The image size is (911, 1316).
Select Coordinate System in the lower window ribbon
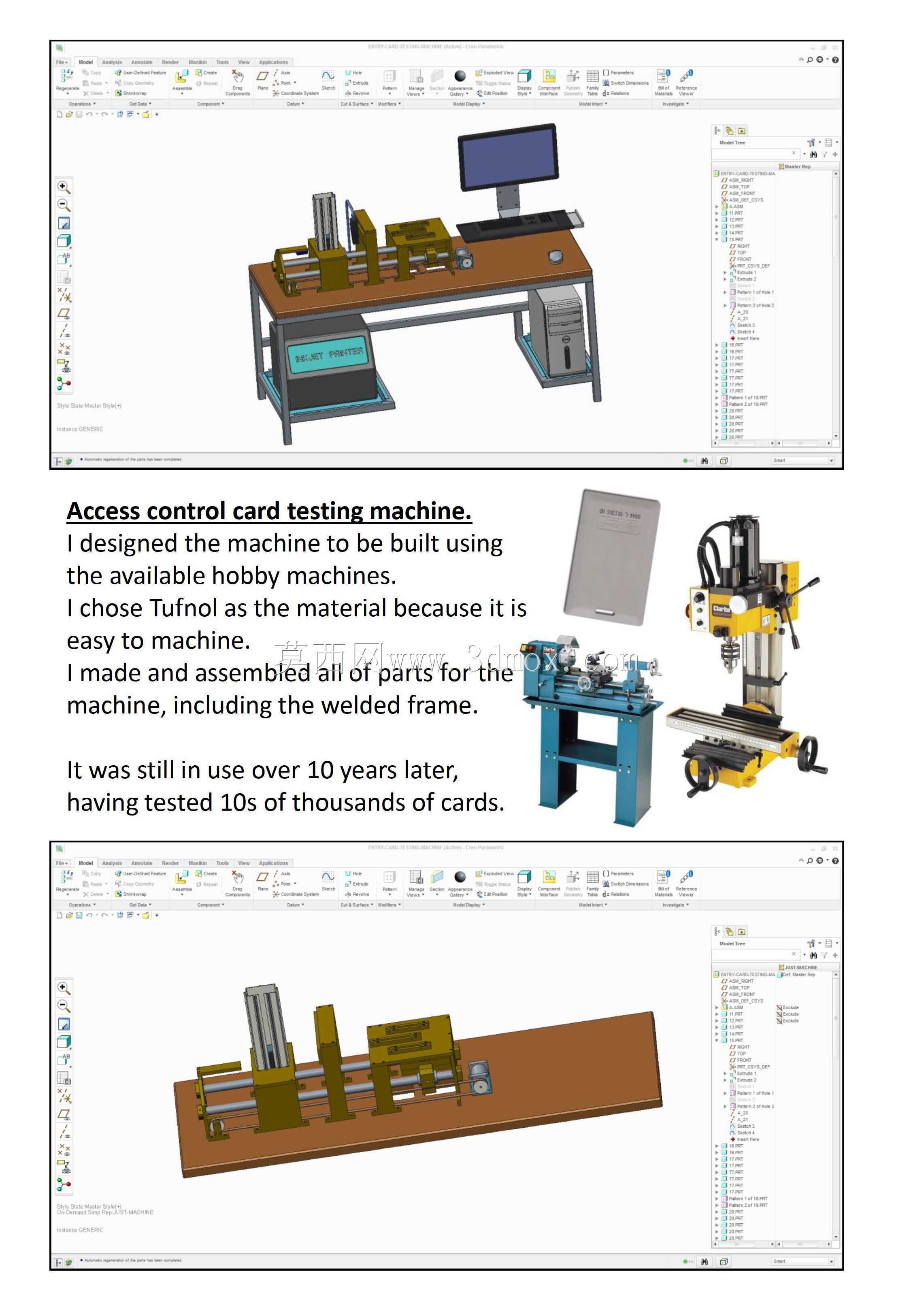click(x=296, y=894)
